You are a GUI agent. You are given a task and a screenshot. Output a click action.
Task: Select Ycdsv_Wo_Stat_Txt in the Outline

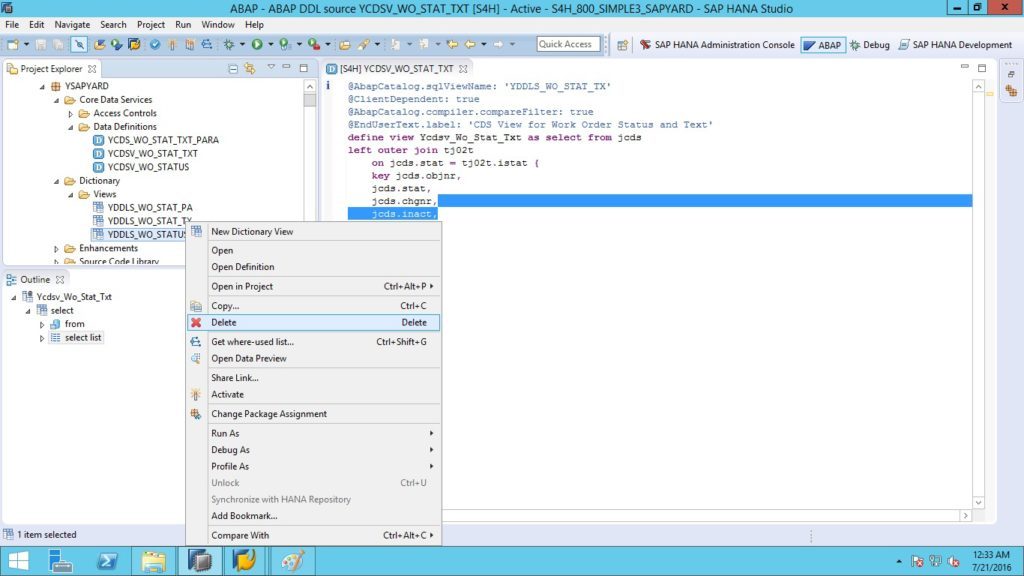pos(74,297)
